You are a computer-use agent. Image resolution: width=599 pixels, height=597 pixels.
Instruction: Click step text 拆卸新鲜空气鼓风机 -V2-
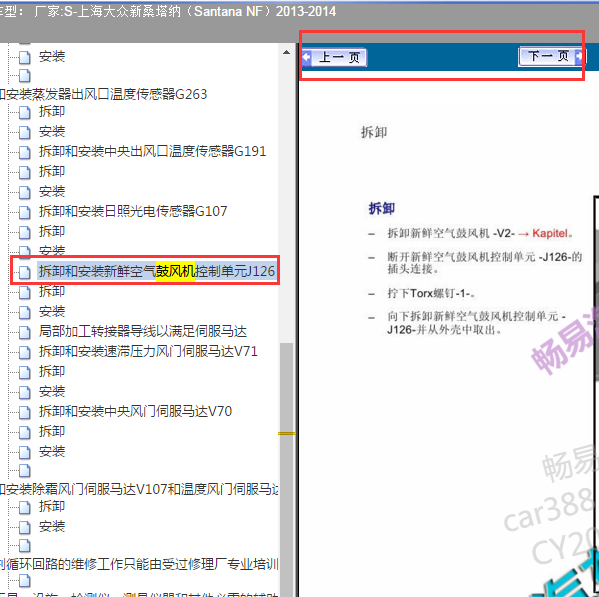451,233
